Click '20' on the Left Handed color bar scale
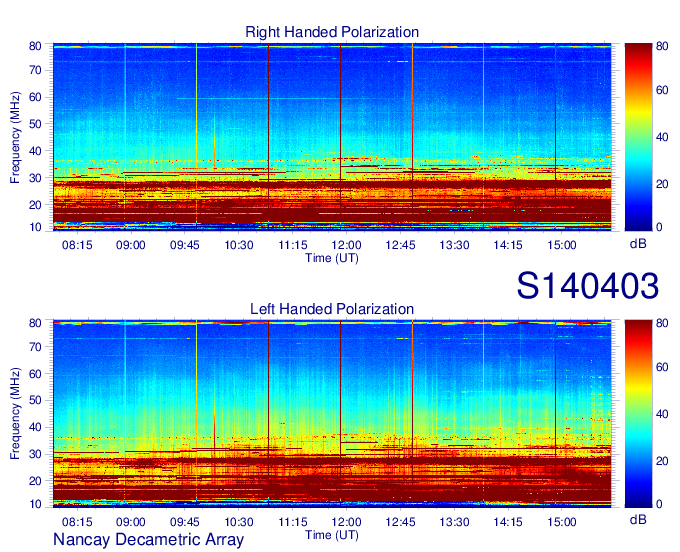The height and width of the screenshot is (552, 680). [662, 461]
